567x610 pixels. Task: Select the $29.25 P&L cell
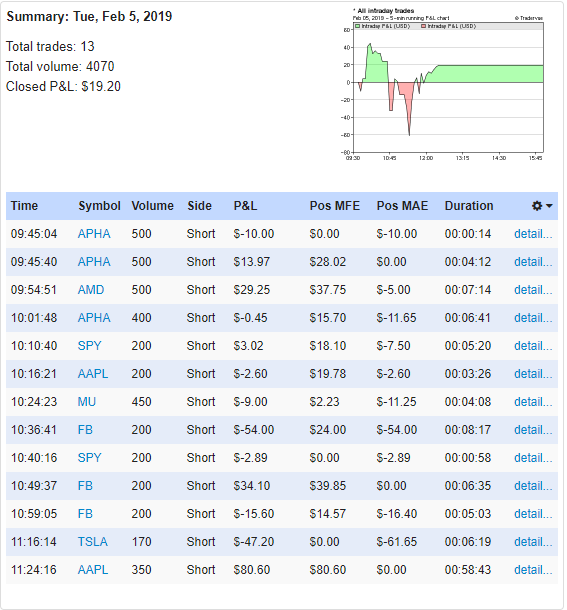[252, 290]
